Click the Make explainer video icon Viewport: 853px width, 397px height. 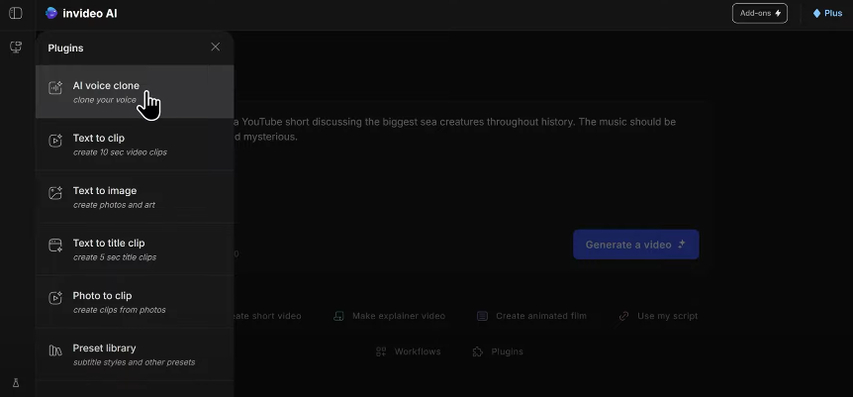[339, 316]
